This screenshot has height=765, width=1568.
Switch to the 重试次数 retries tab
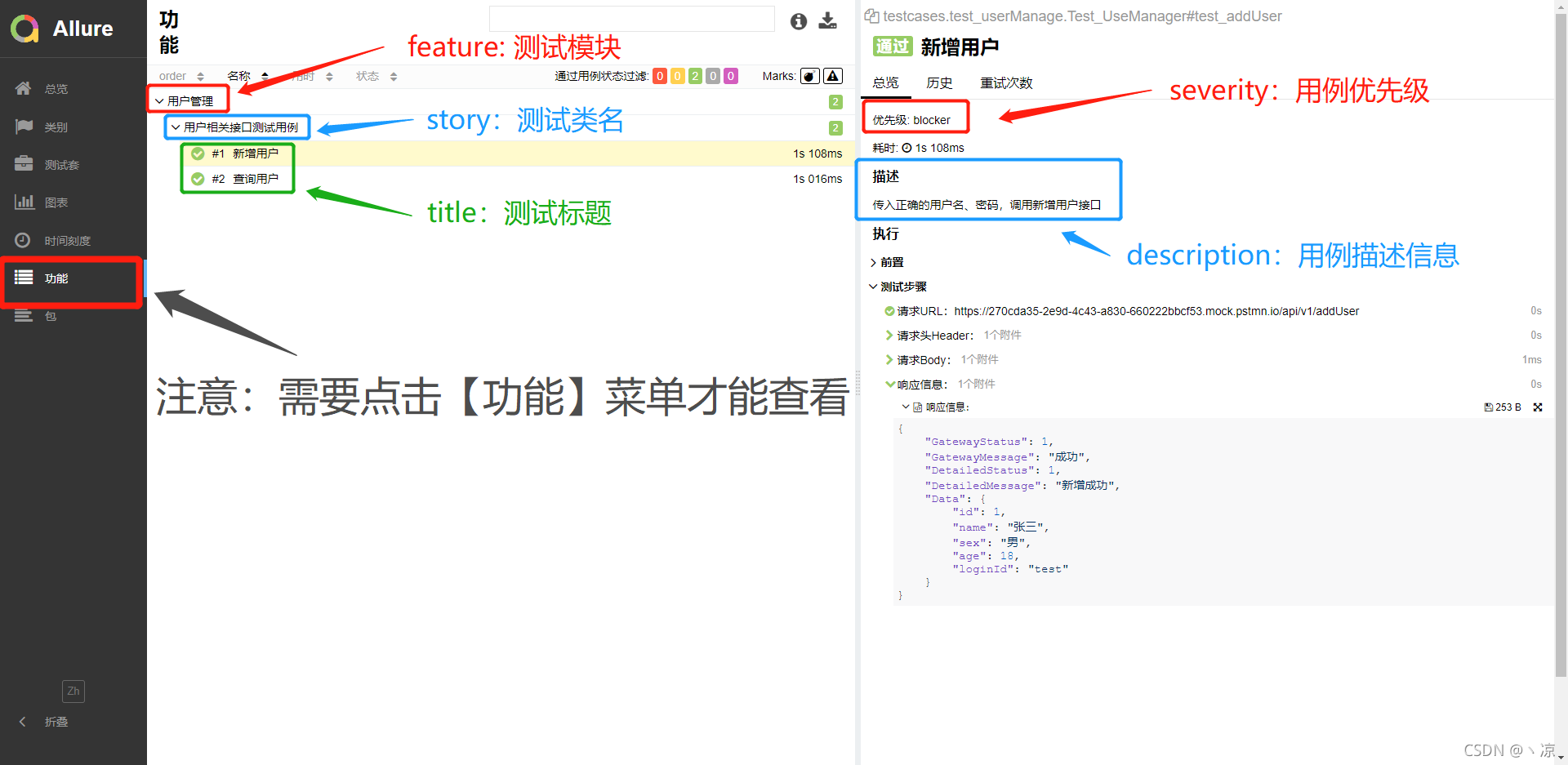(1006, 83)
